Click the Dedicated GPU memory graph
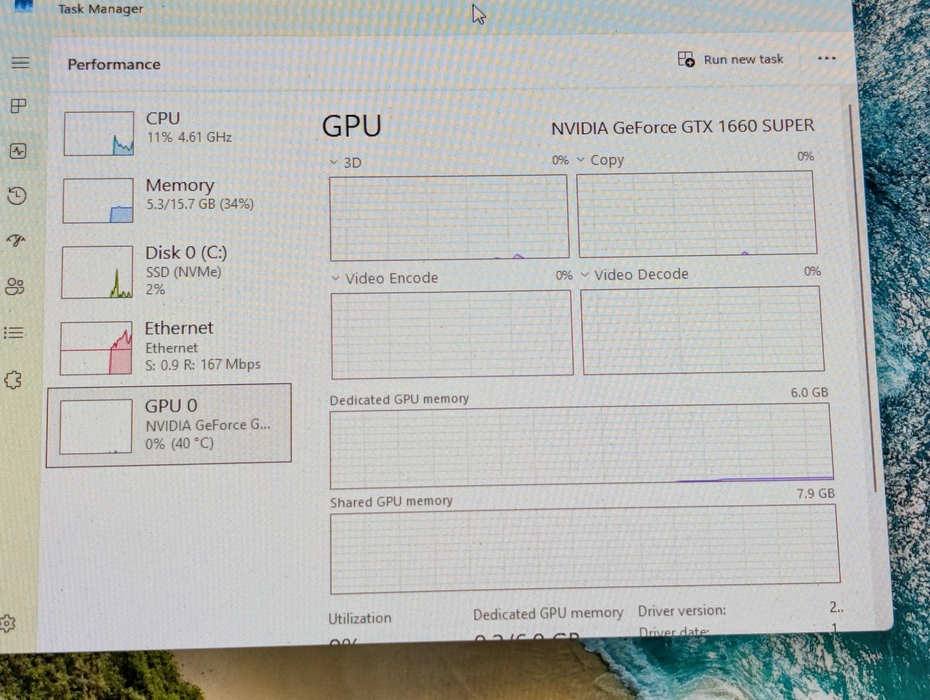Image resolution: width=930 pixels, height=700 pixels. (x=581, y=446)
